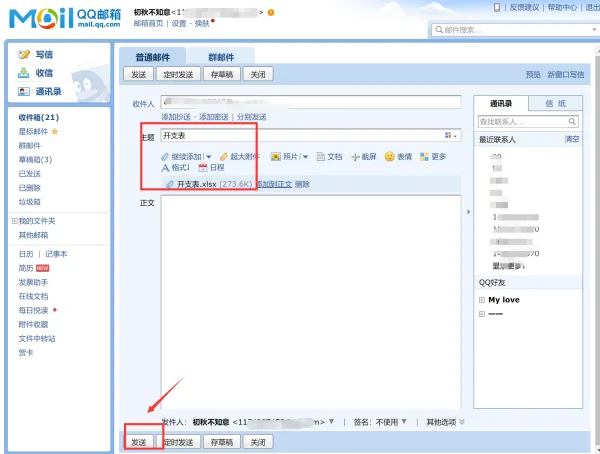Open 设置 settings link in header
The width and height of the screenshot is (600, 454).
[x=179, y=23]
